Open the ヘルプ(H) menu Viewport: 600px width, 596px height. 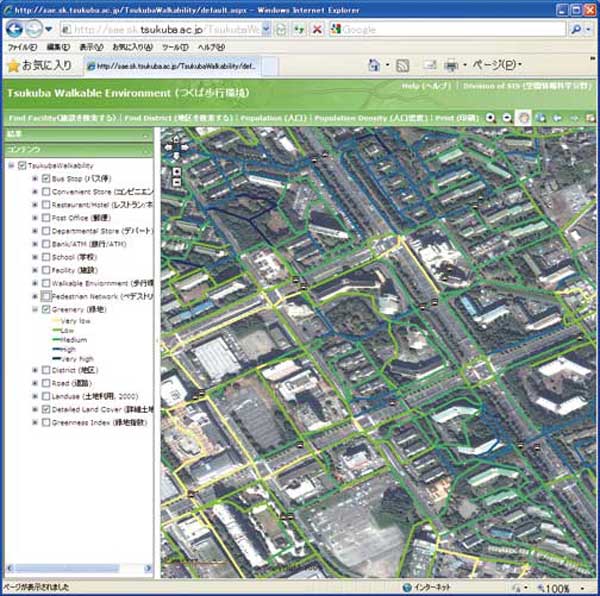click(211, 47)
